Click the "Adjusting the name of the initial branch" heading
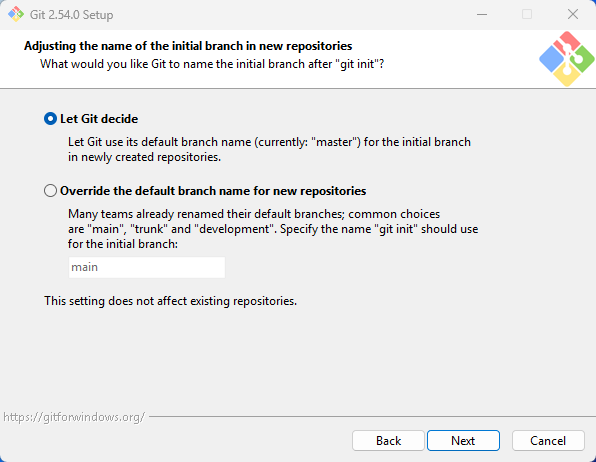 click(x=188, y=46)
